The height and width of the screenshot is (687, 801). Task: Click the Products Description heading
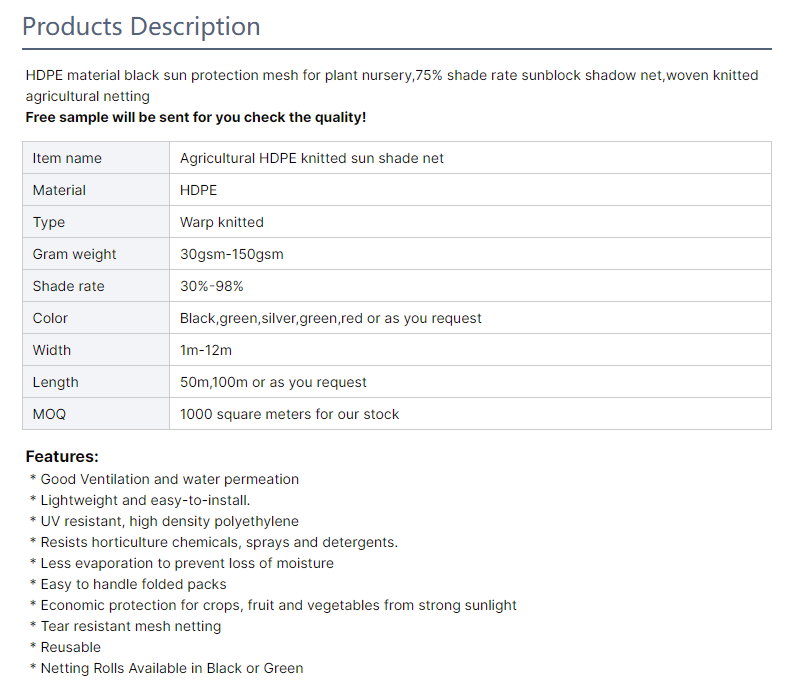point(141,26)
